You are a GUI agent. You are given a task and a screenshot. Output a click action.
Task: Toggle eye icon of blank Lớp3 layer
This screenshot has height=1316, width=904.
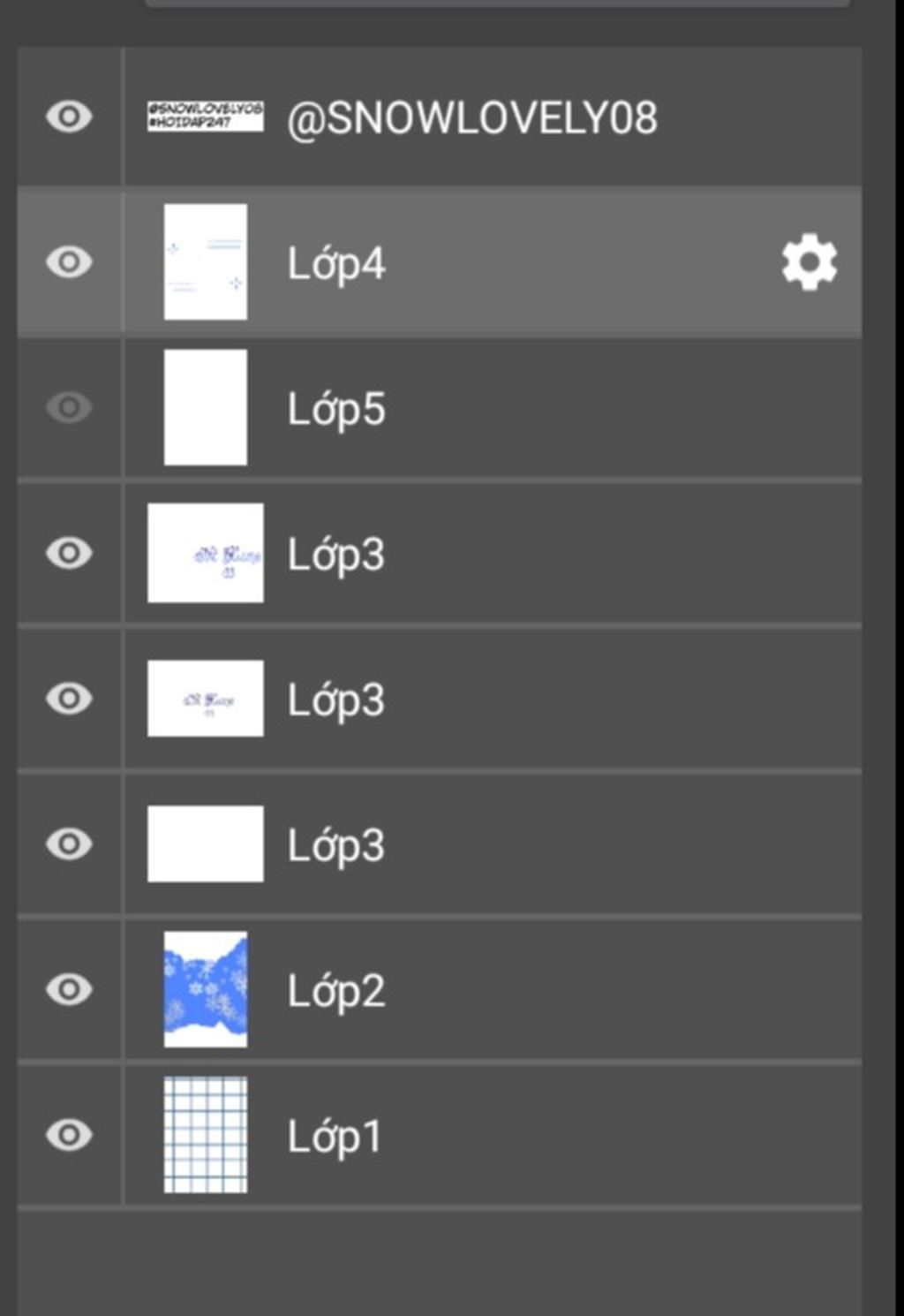coord(69,843)
